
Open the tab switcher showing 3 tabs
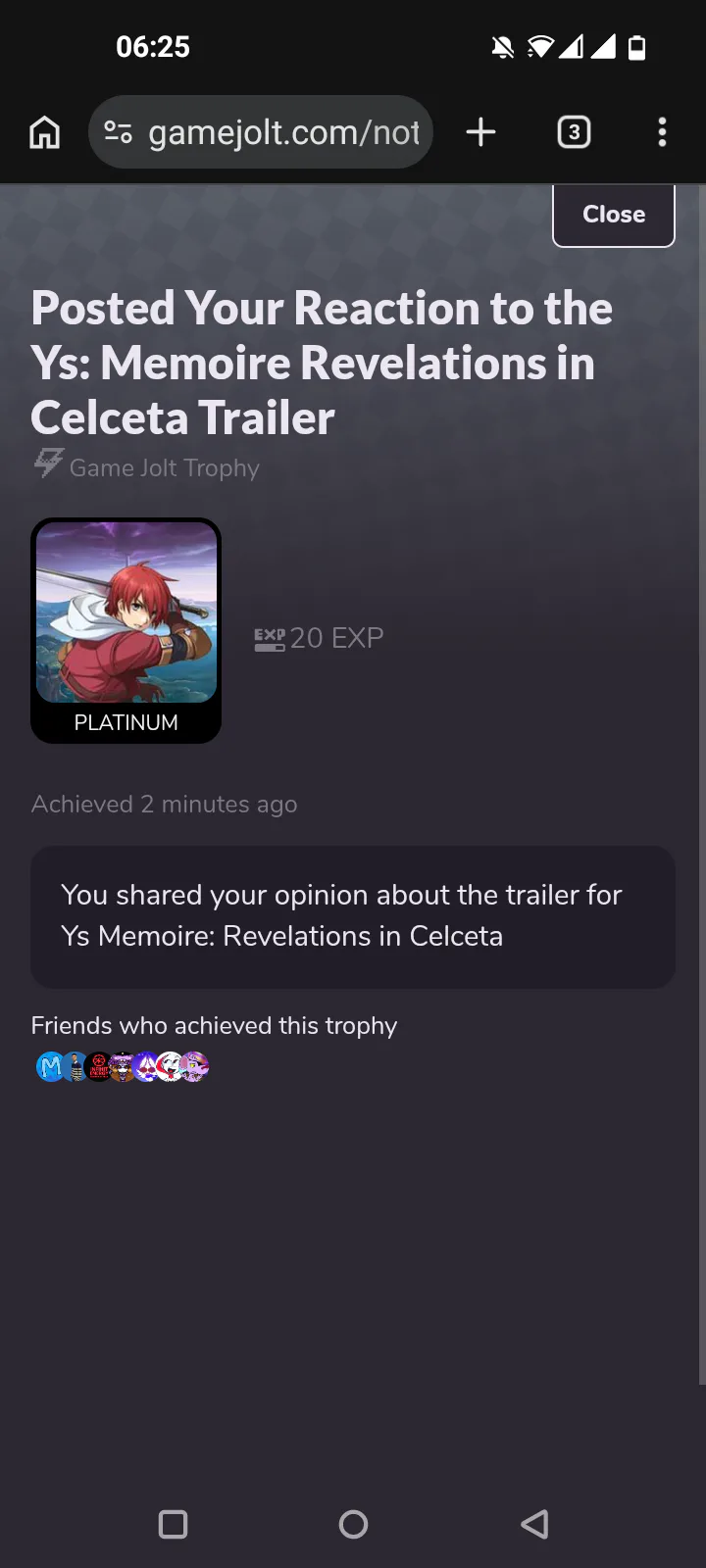click(575, 132)
